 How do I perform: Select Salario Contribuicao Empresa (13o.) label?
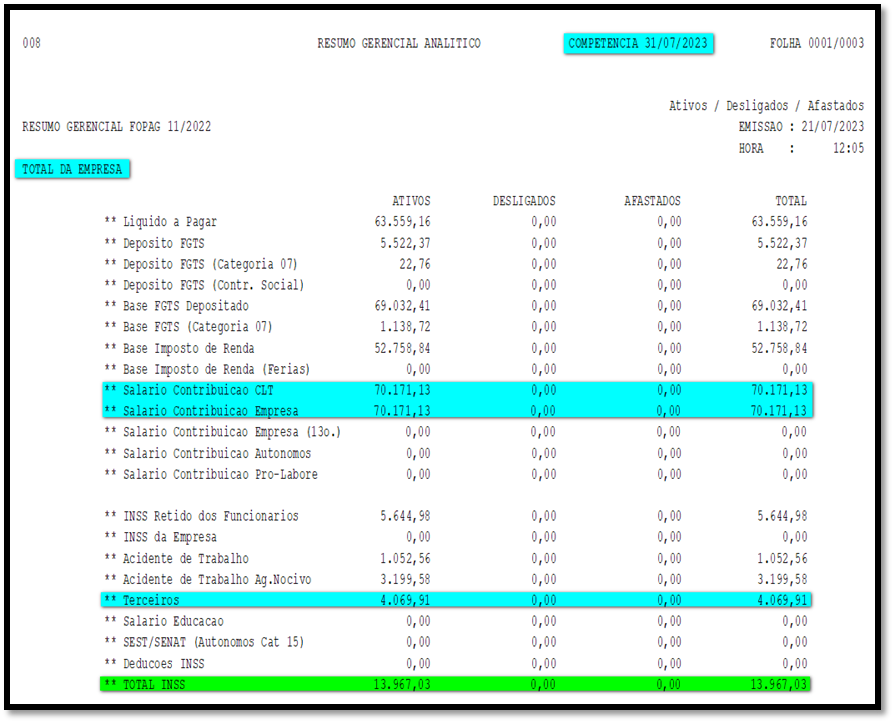point(232,432)
